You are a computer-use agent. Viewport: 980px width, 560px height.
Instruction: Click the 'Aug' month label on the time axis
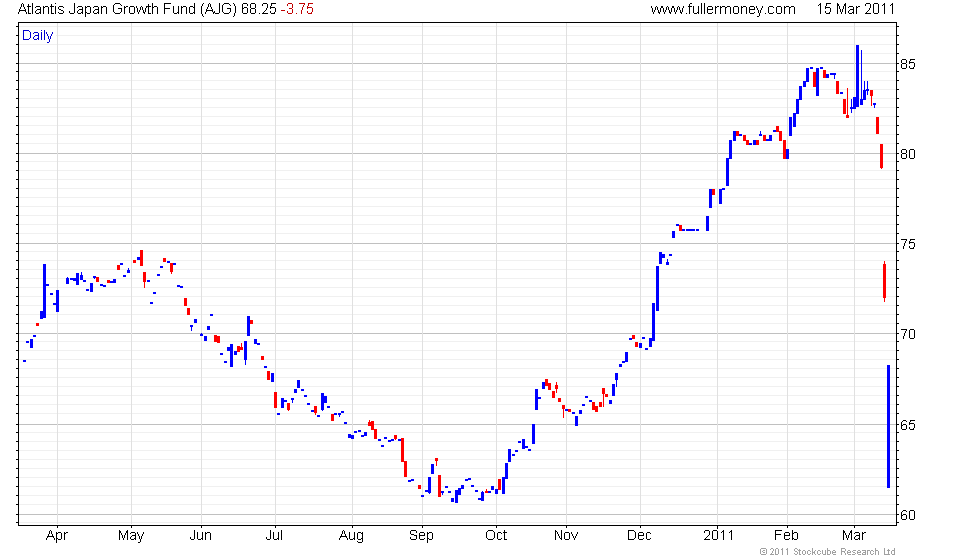pos(351,536)
